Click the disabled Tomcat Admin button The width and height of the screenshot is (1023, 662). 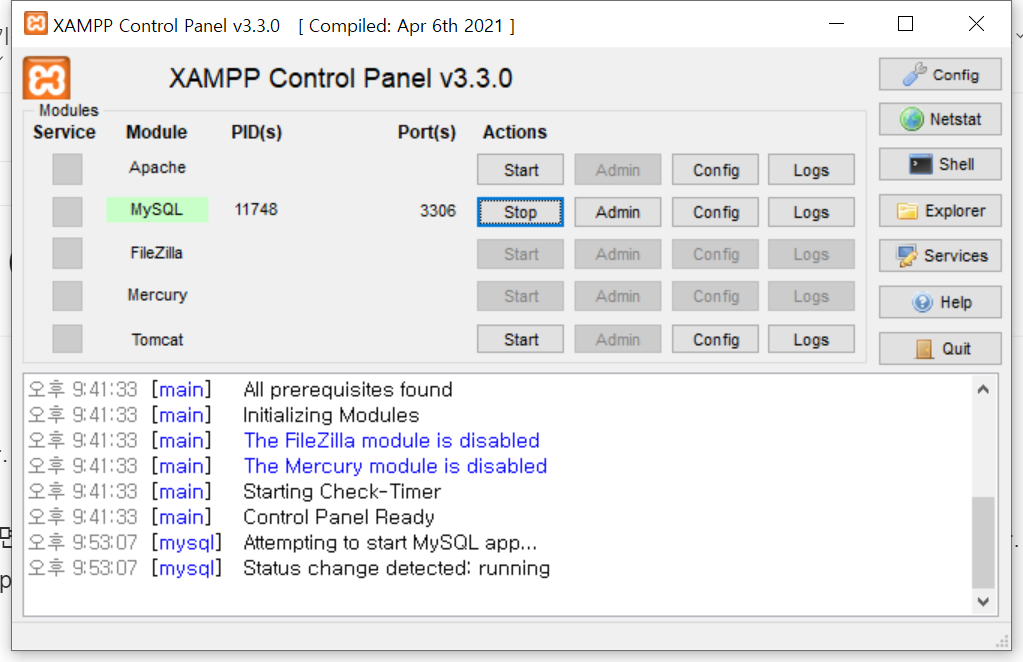tap(617, 339)
